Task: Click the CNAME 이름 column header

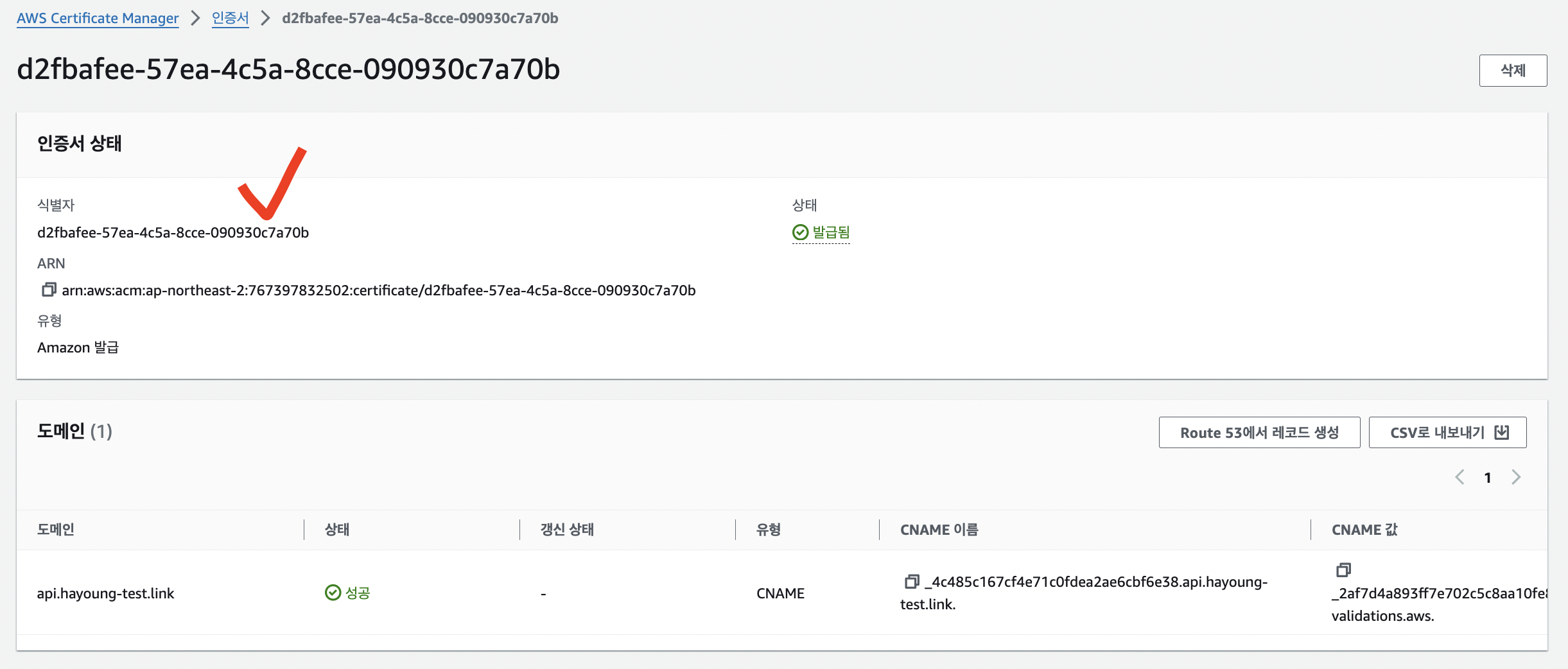Action: click(939, 530)
